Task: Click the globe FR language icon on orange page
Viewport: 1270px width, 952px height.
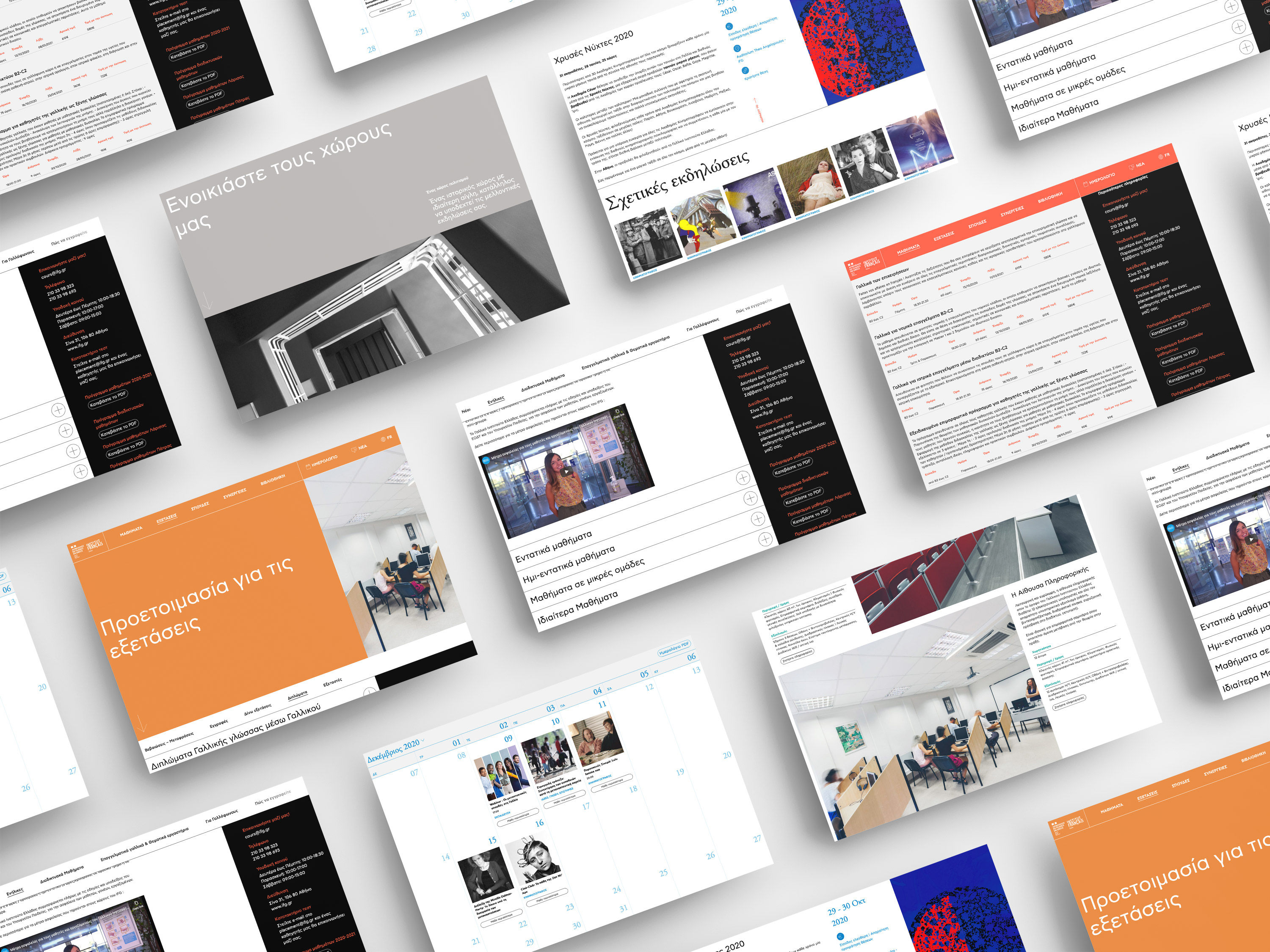Action: tap(383, 439)
